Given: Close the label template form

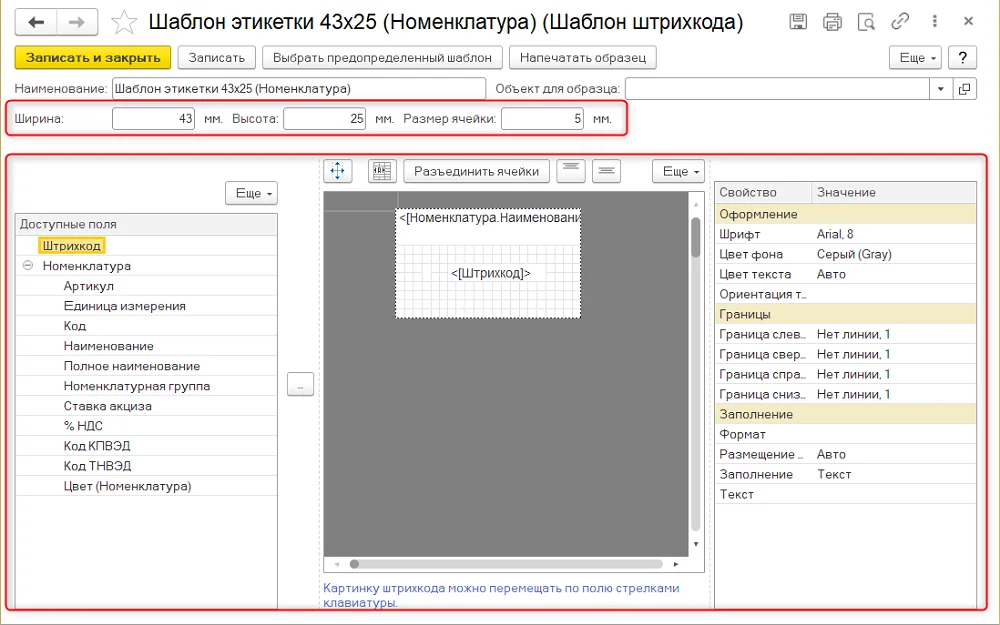Looking at the screenshot, I should 968,21.
